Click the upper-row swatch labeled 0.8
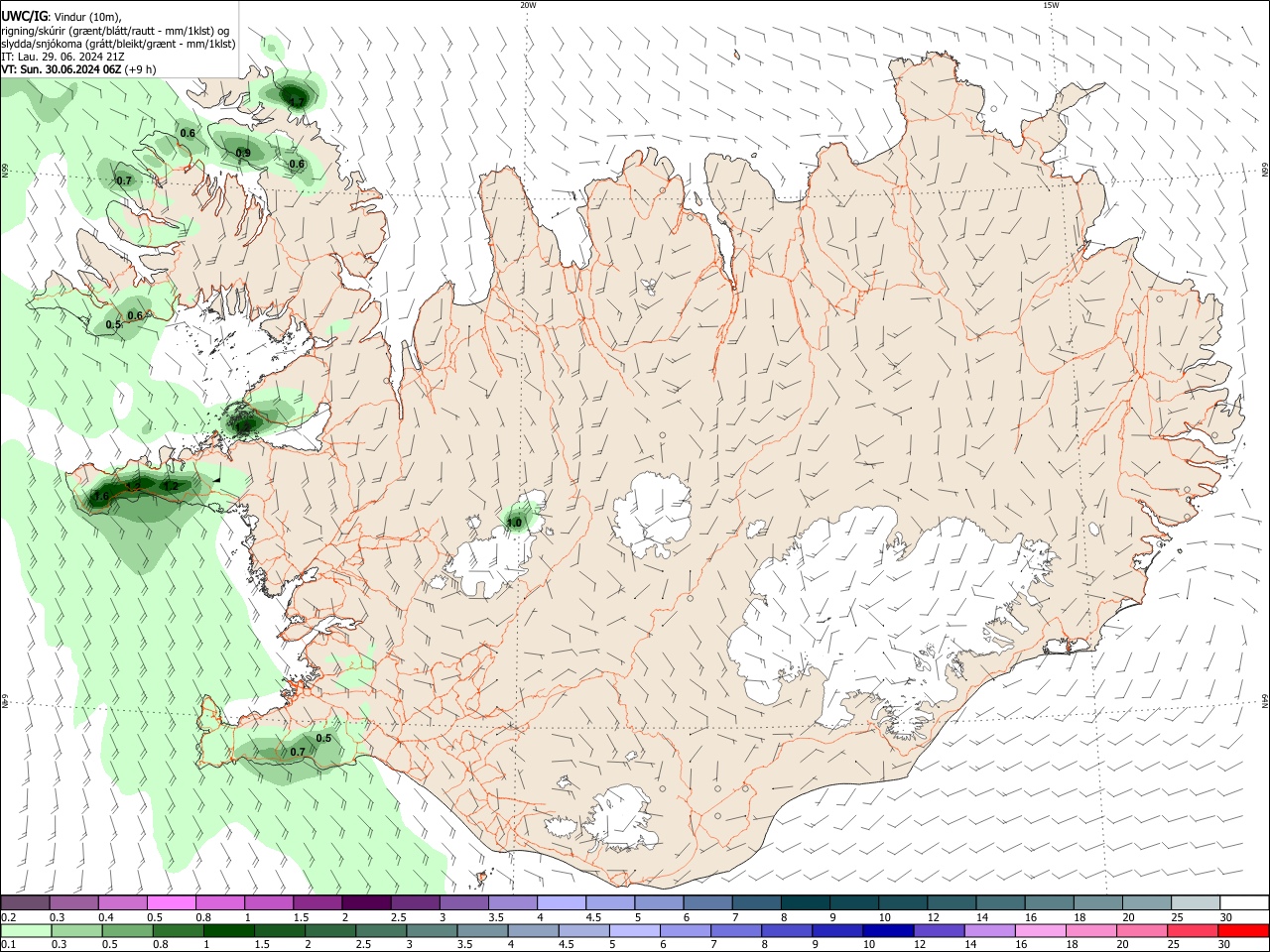This screenshot has width=1270, height=952. pyautogui.click(x=219, y=902)
